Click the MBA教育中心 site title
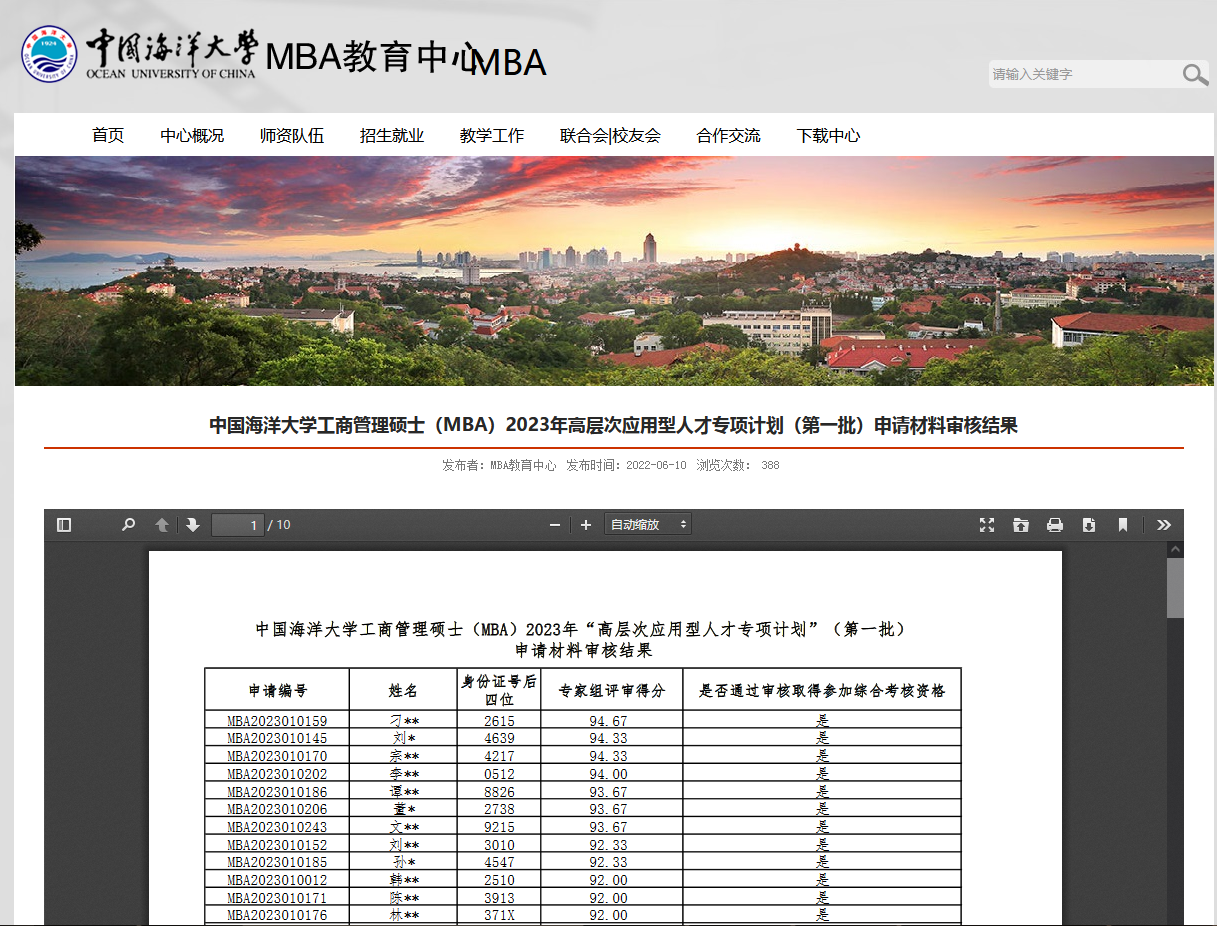 [x=372, y=57]
